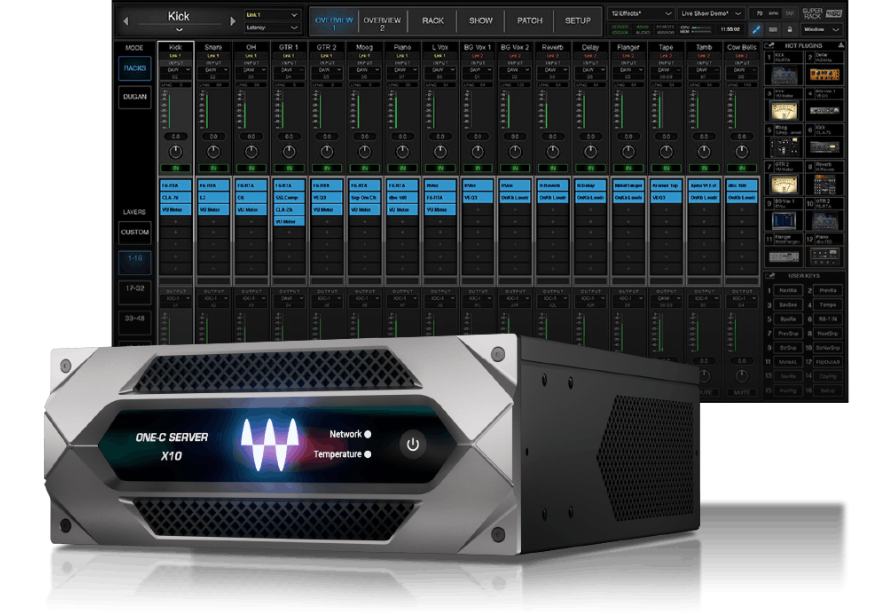Select the 17-32 layer button
894x614 pixels.
click(x=135, y=292)
